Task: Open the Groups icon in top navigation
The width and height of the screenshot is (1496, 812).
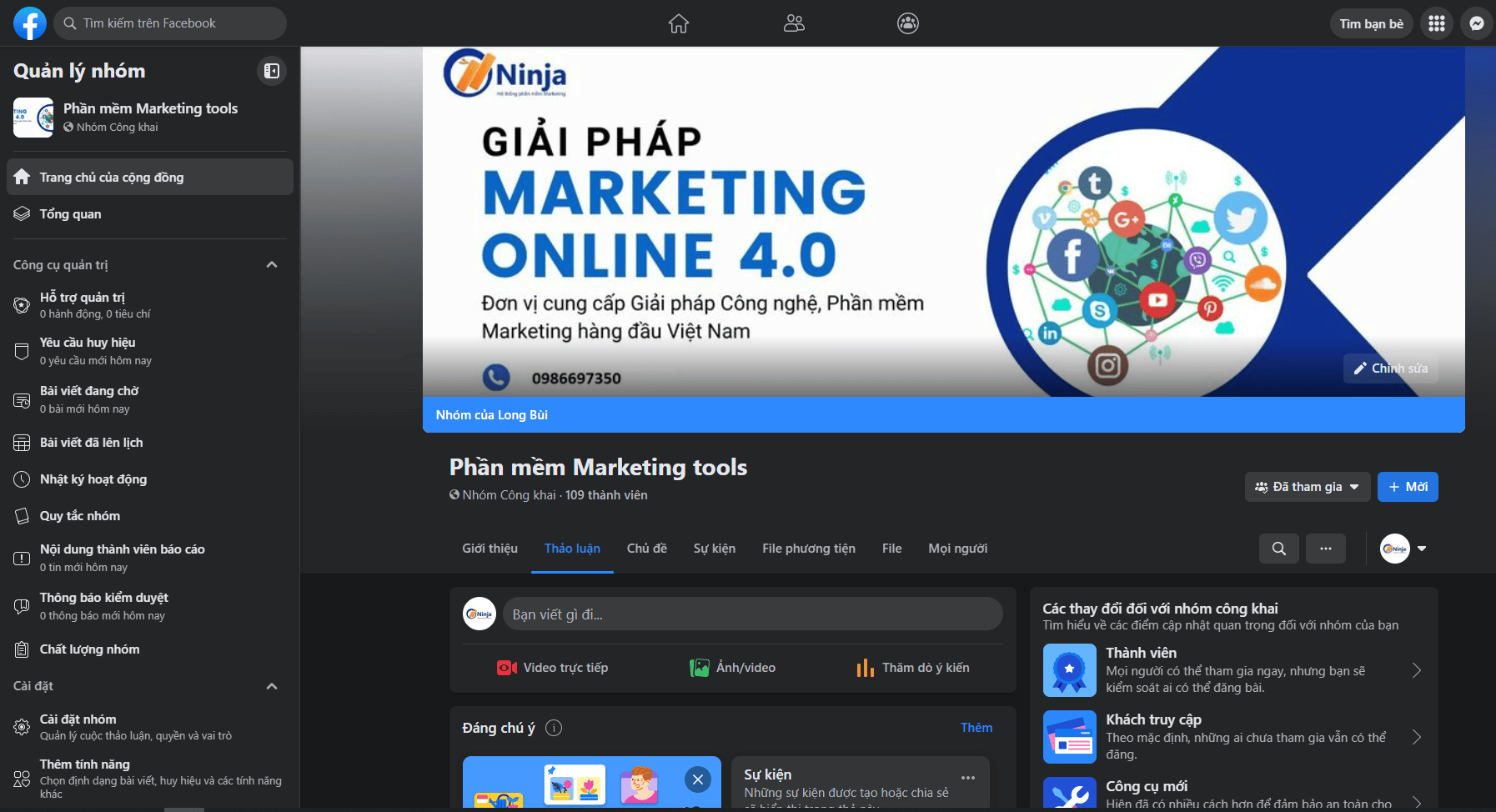Action: (x=908, y=23)
